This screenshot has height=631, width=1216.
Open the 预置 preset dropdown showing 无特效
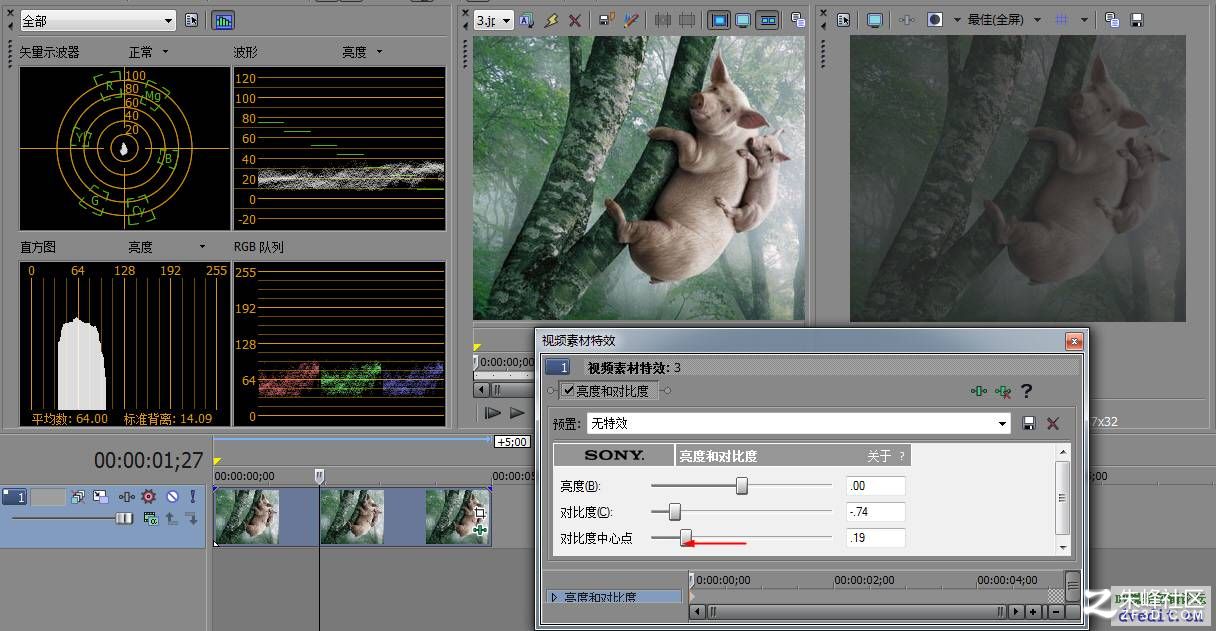pos(798,424)
